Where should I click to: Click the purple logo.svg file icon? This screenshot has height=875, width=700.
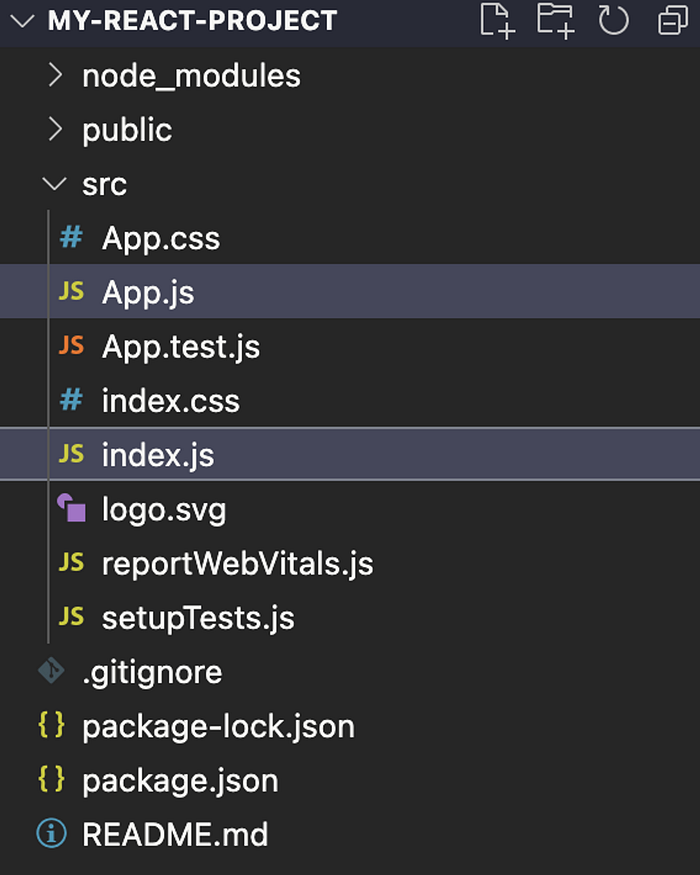(x=71, y=509)
